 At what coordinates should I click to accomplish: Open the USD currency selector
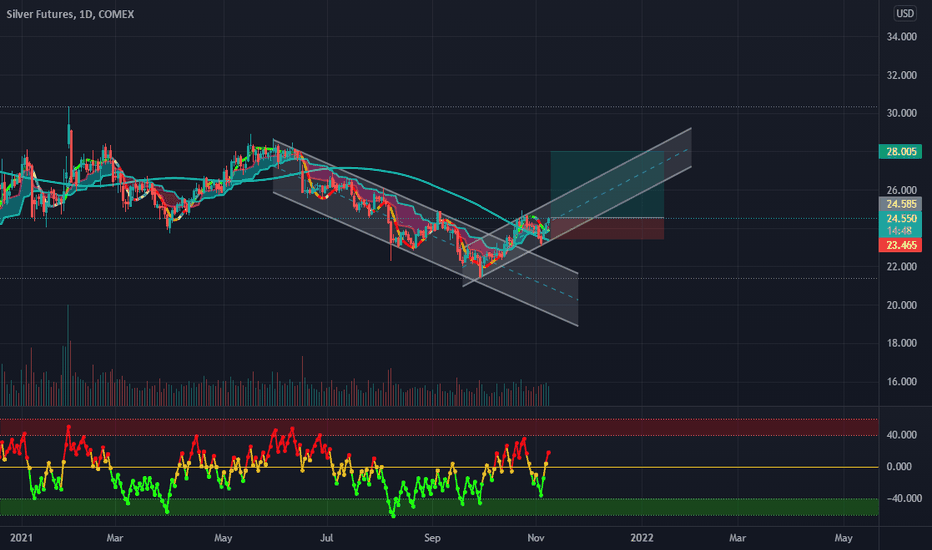(x=905, y=13)
